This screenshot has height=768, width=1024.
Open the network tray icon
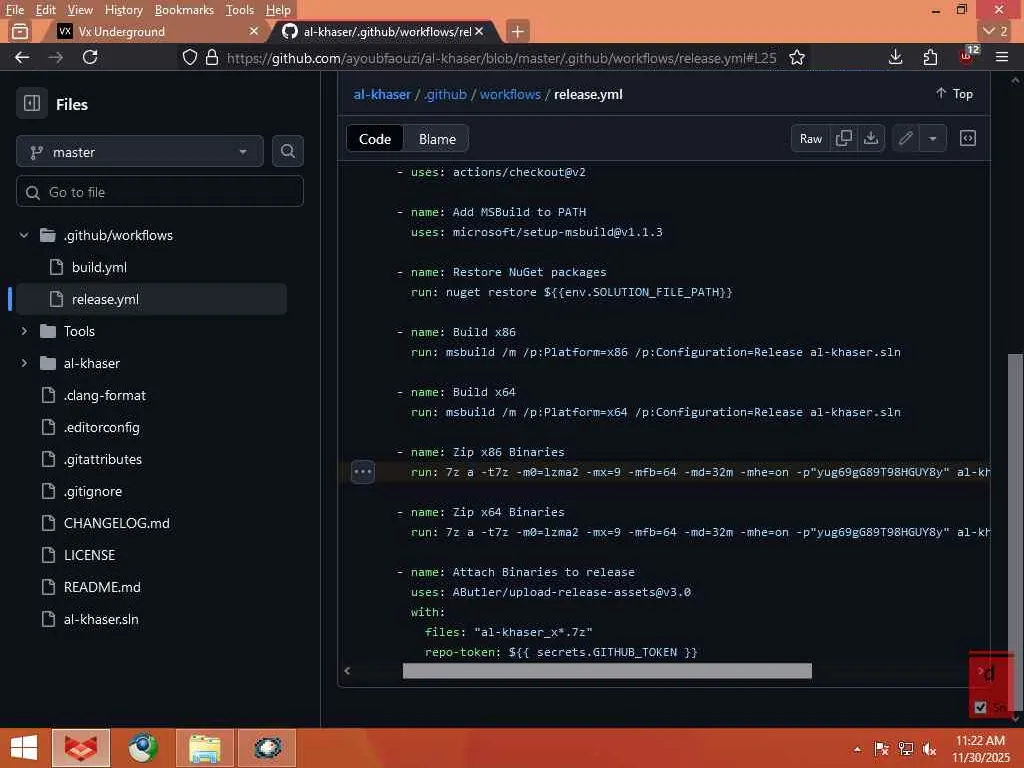pos(906,749)
